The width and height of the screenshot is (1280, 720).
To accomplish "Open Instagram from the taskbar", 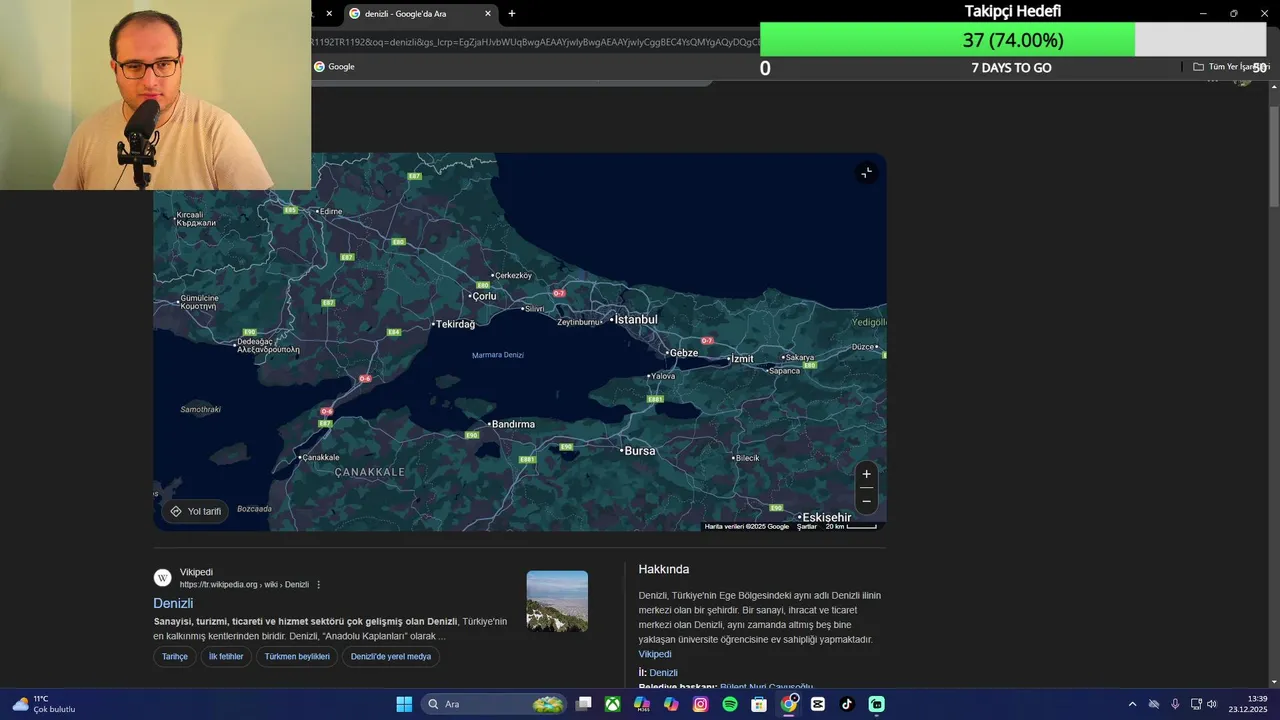I will tap(701, 704).
